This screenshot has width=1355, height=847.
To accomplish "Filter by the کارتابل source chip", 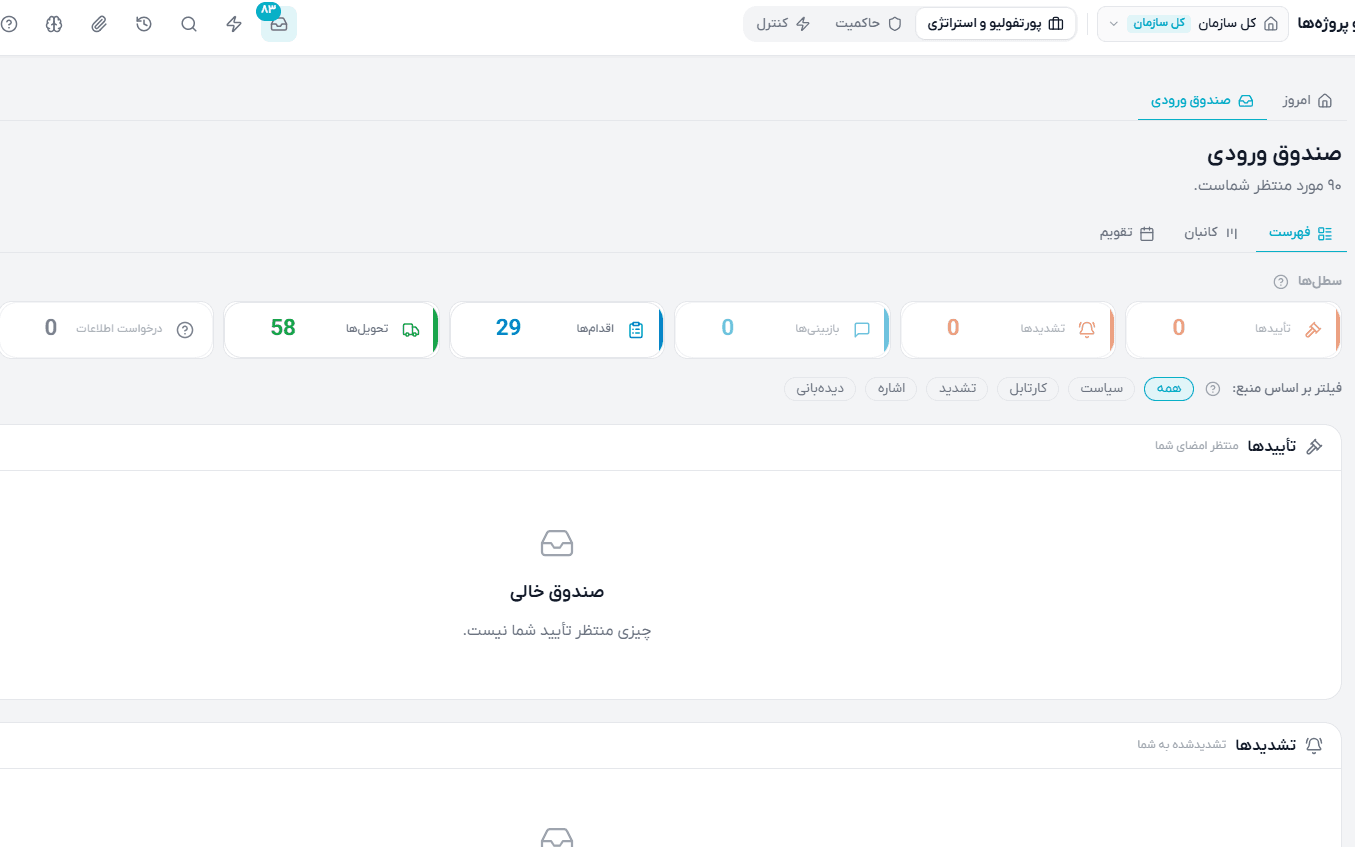I will [1028, 389].
